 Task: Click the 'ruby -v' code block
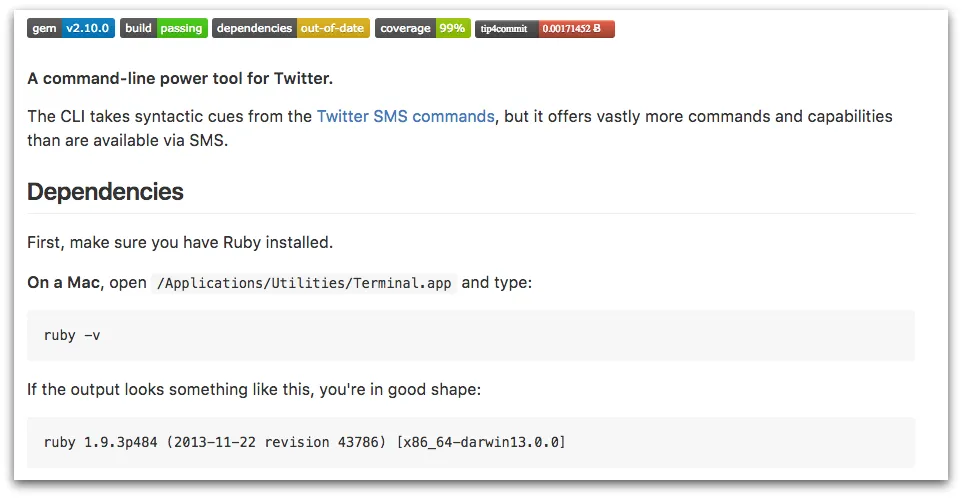(x=471, y=335)
